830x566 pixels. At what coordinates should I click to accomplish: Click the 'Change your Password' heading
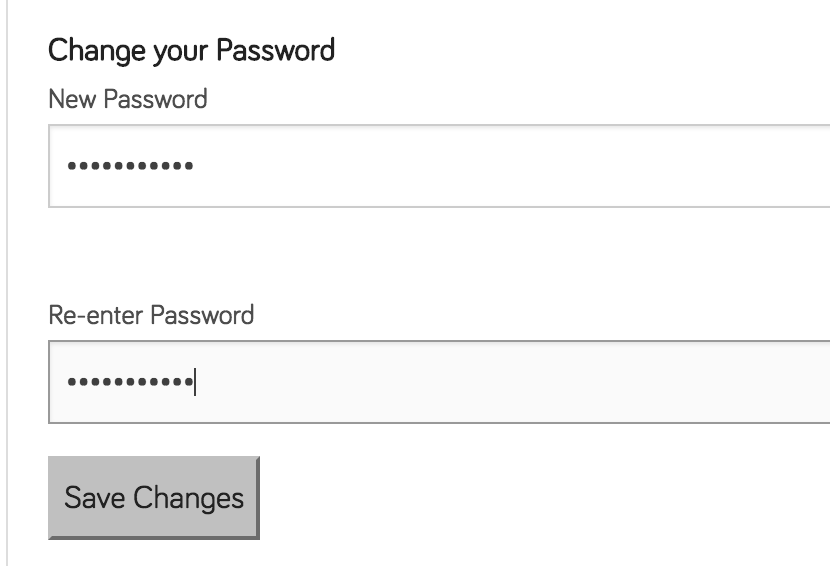[x=191, y=51]
